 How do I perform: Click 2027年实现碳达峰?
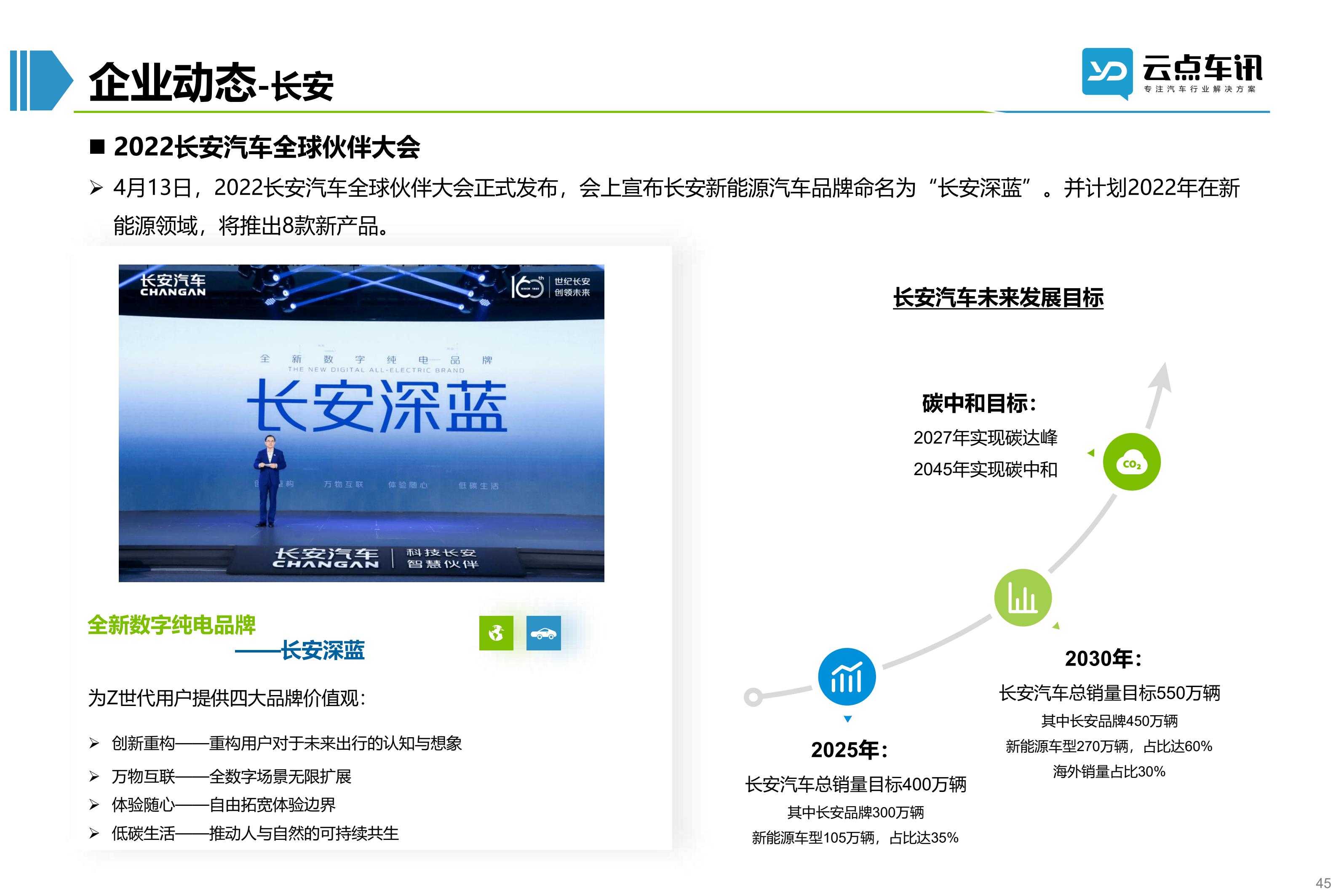coord(985,438)
